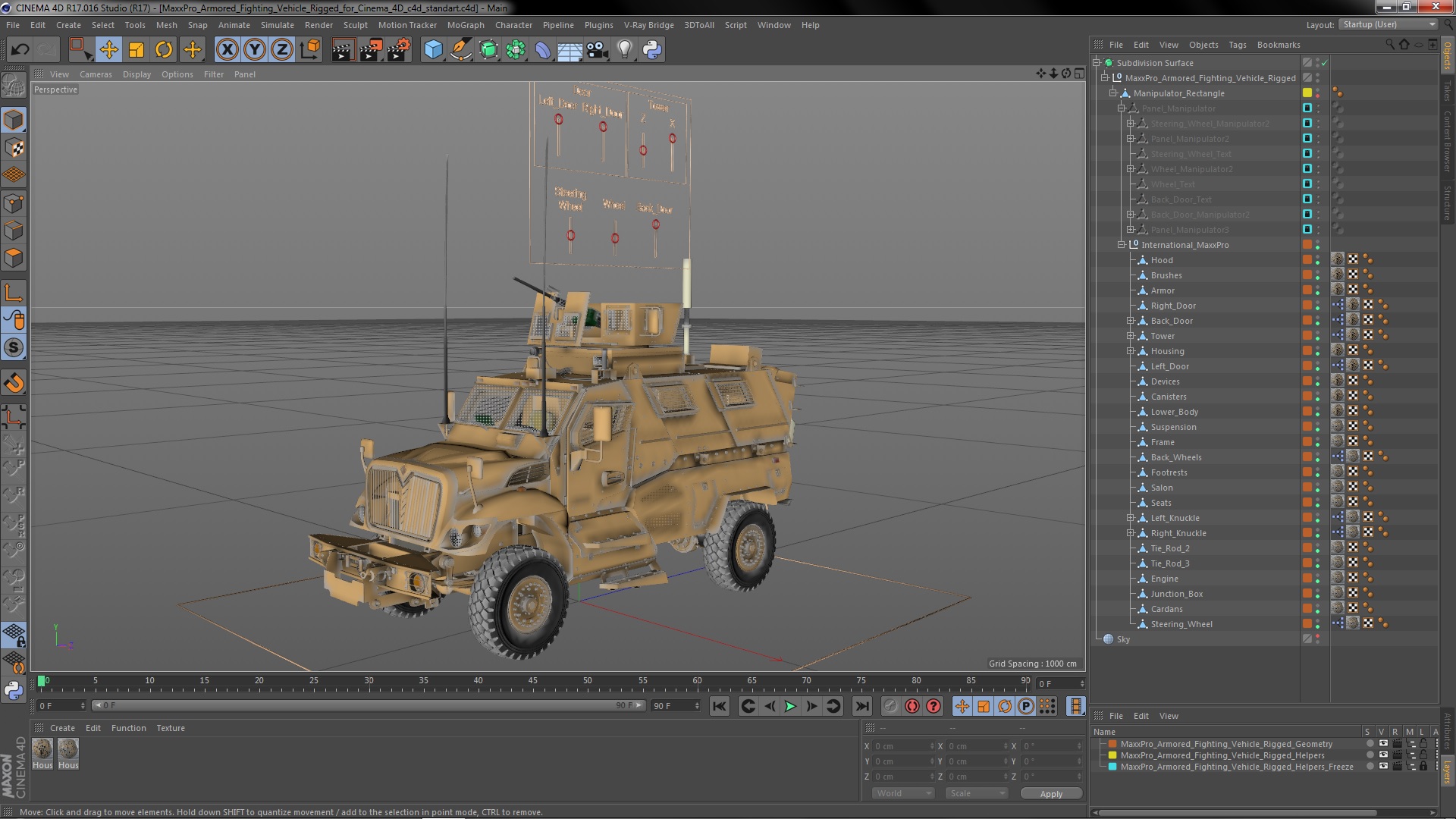This screenshot has height=819, width=1456.
Task: Open the Character menu
Action: click(513, 25)
